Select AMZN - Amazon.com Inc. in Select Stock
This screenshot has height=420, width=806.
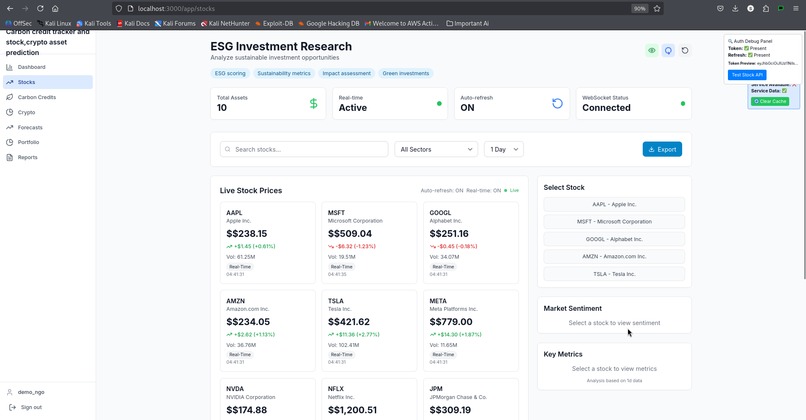click(x=614, y=257)
